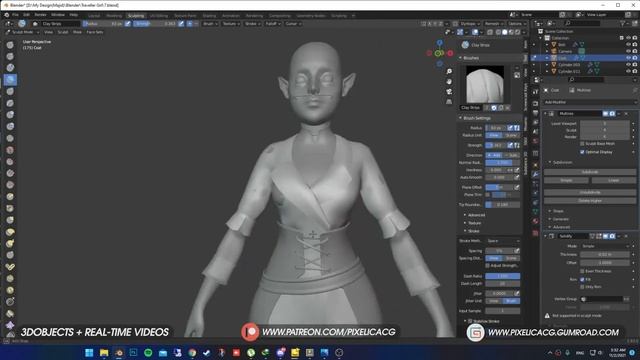Enable the Adjust Strength checkbox
640x360 pixels.
pyautogui.click(x=488, y=266)
